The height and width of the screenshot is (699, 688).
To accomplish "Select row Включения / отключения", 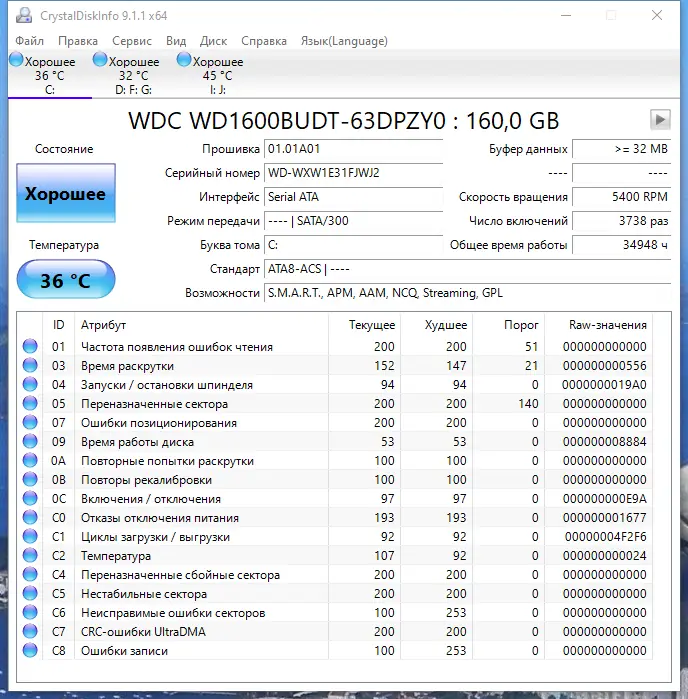I will [x=335, y=498].
